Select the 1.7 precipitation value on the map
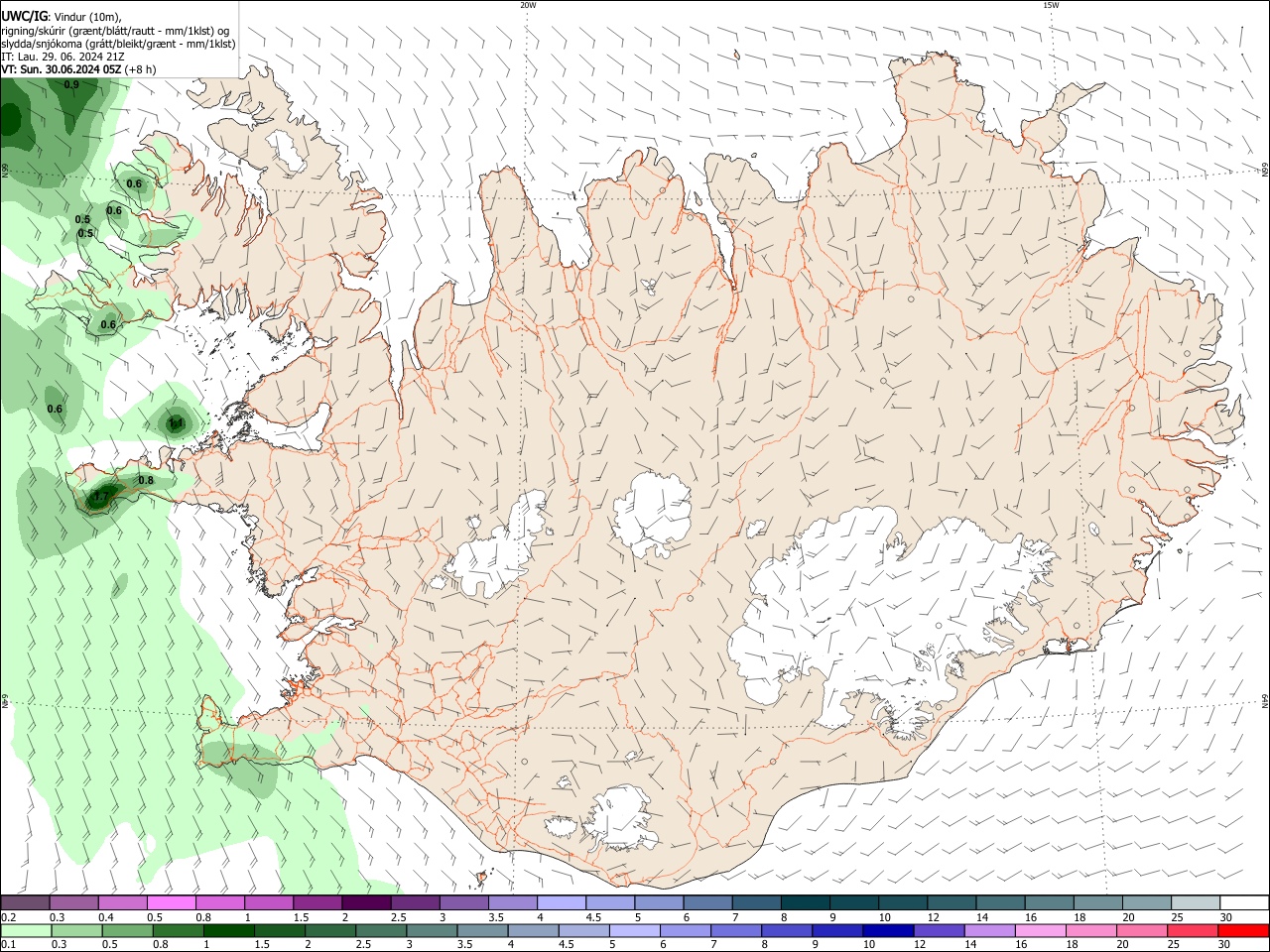1270x952 pixels. pos(100,497)
